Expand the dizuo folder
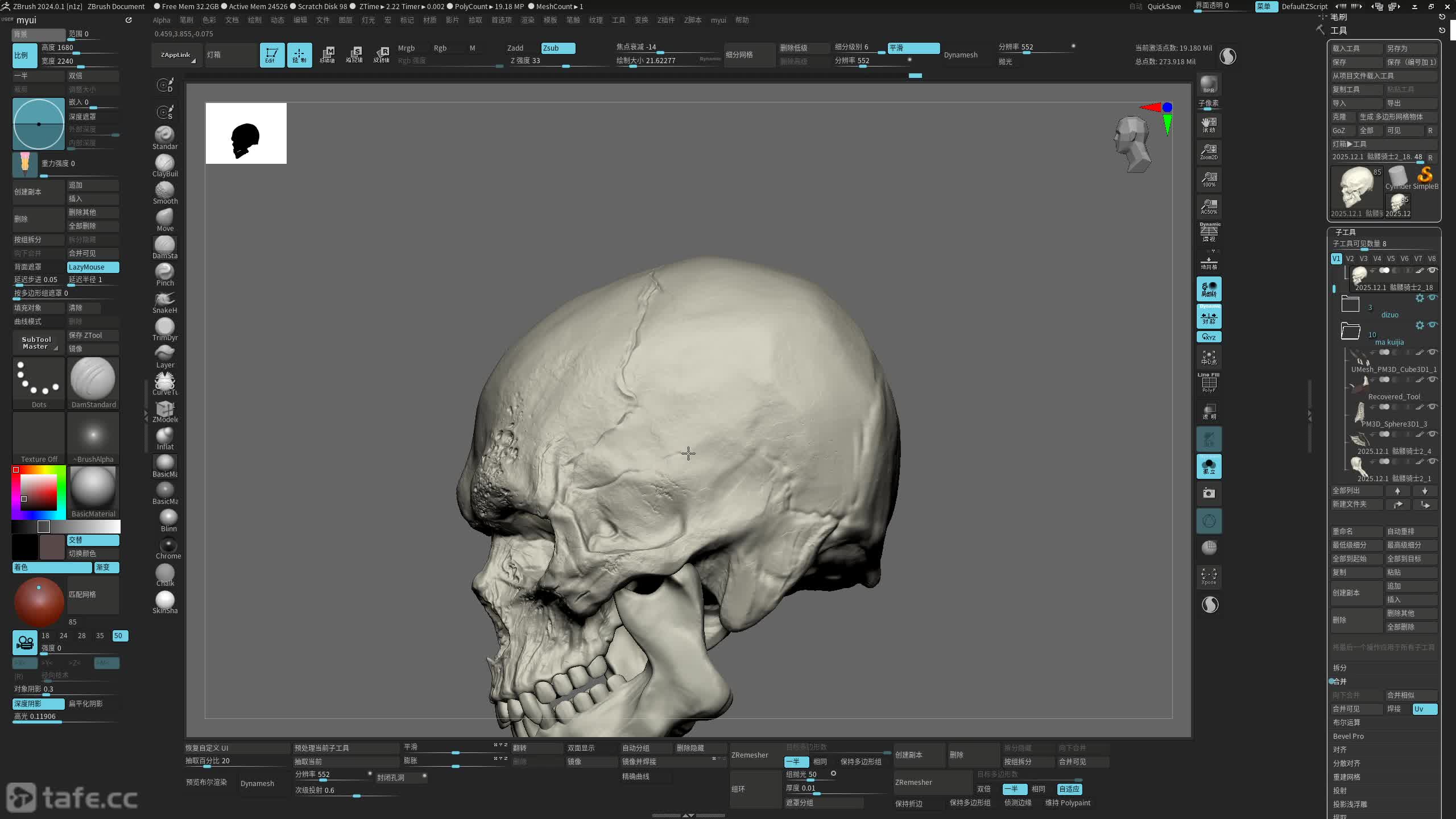This screenshot has width=1456, height=819. [1350, 304]
